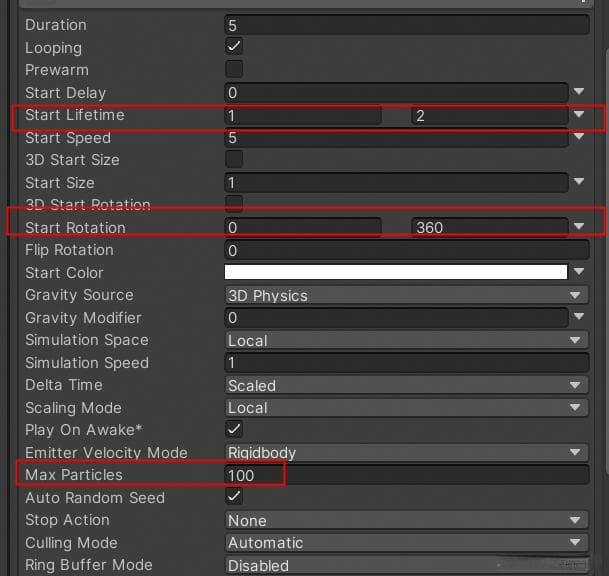Click the Gravity Modifier value field
The width and height of the screenshot is (609, 576).
(x=396, y=318)
